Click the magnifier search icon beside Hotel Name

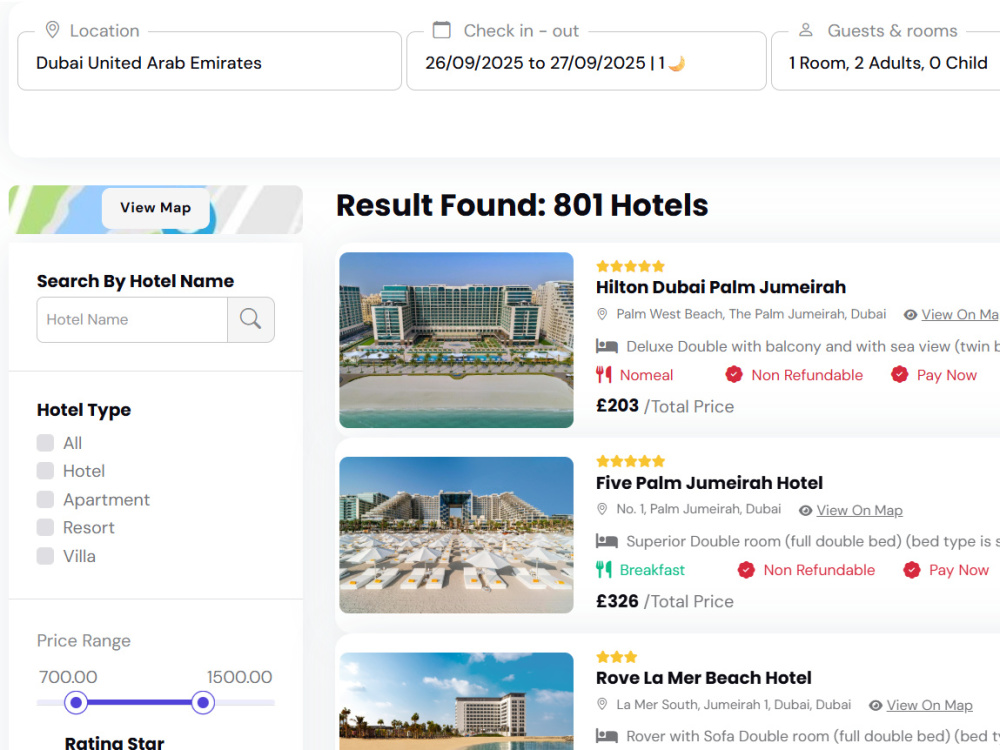[x=251, y=319]
